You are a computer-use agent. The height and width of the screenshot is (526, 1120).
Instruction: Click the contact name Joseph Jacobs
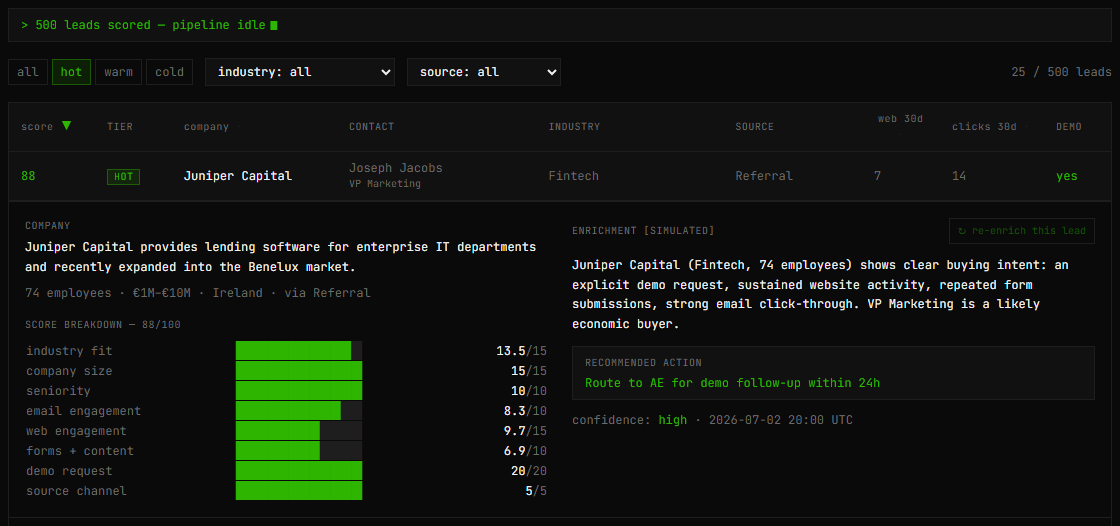click(396, 168)
